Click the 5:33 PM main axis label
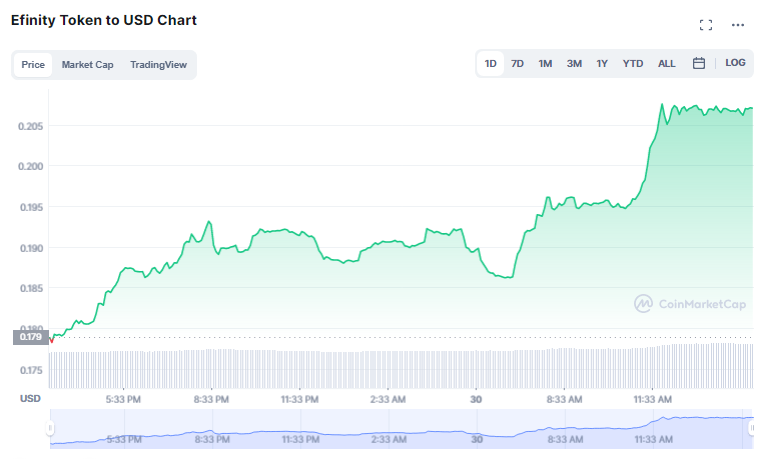766x459 pixels. [123, 399]
